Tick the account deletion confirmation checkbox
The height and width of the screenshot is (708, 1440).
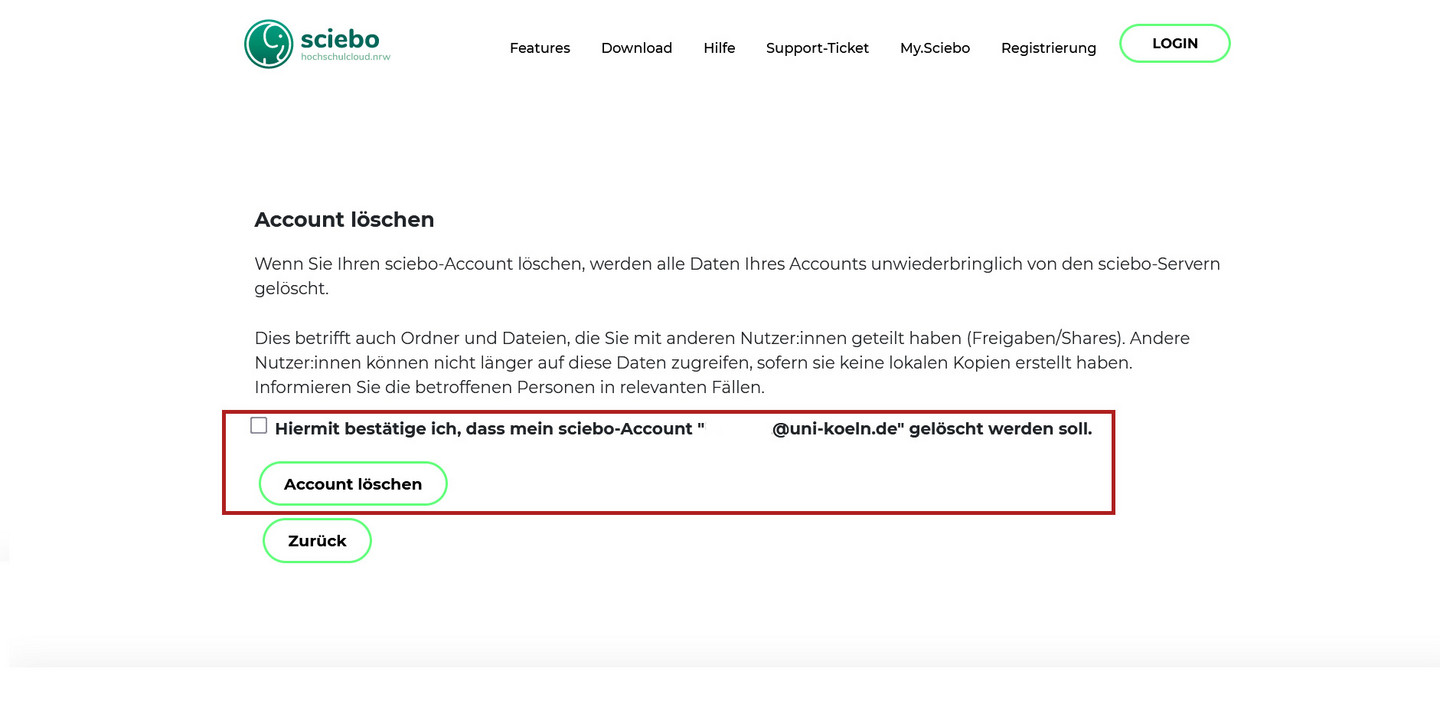coord(259,425)
